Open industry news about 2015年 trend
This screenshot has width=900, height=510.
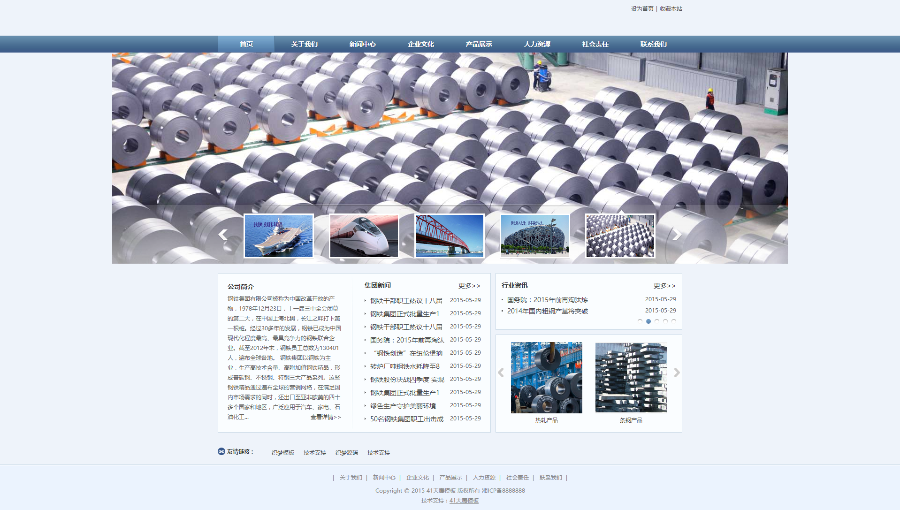point(548,299)
